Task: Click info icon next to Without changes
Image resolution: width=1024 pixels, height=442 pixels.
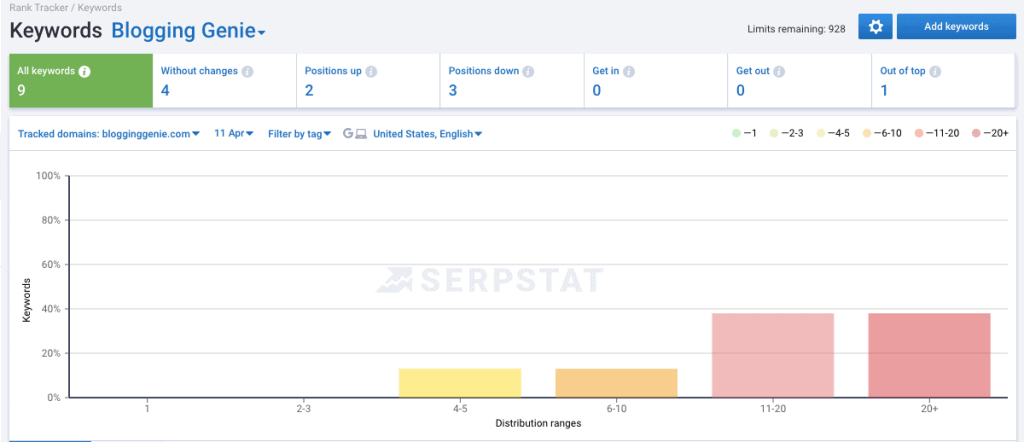Action: point(248,72)
